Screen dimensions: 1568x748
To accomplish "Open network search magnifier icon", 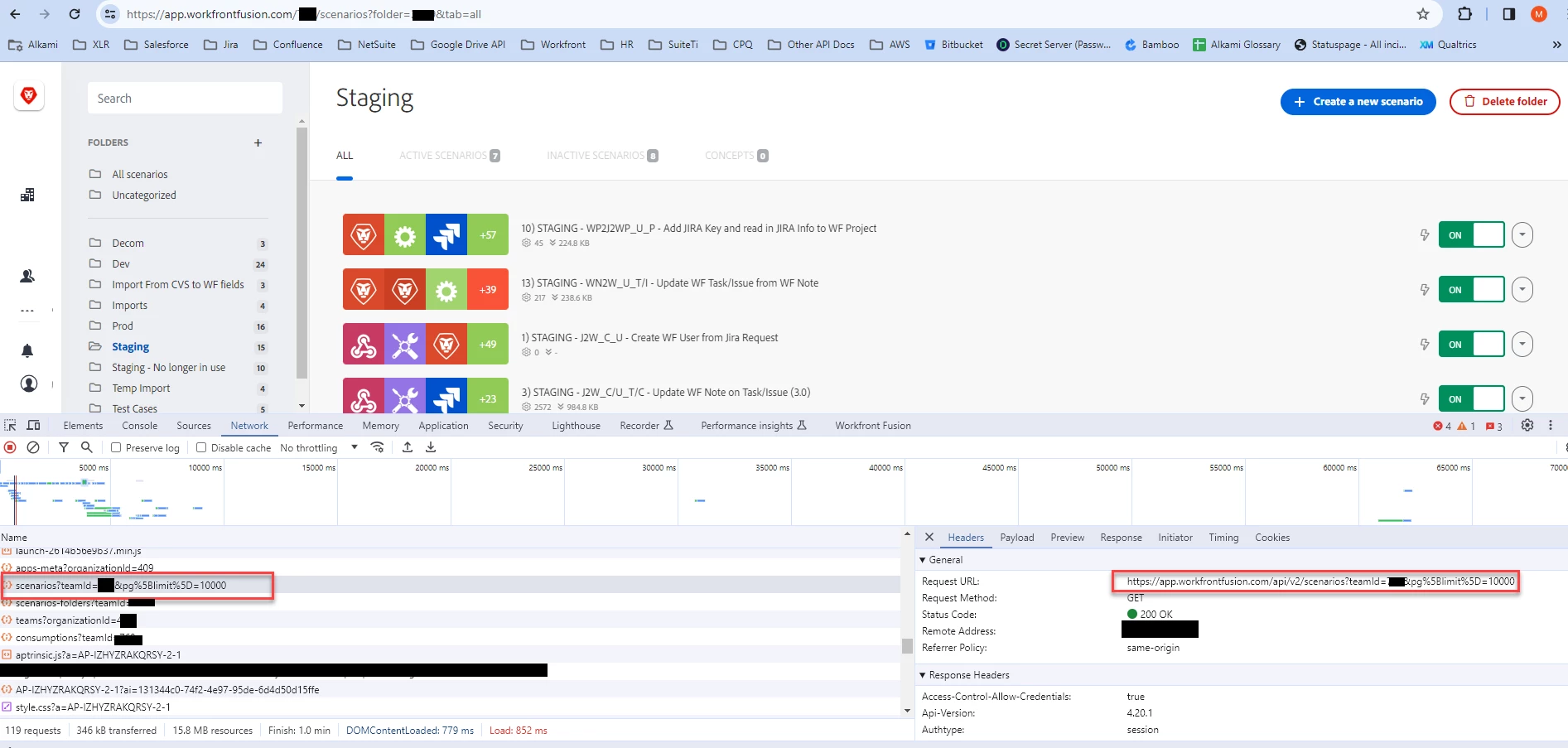I will coord(86,447).
